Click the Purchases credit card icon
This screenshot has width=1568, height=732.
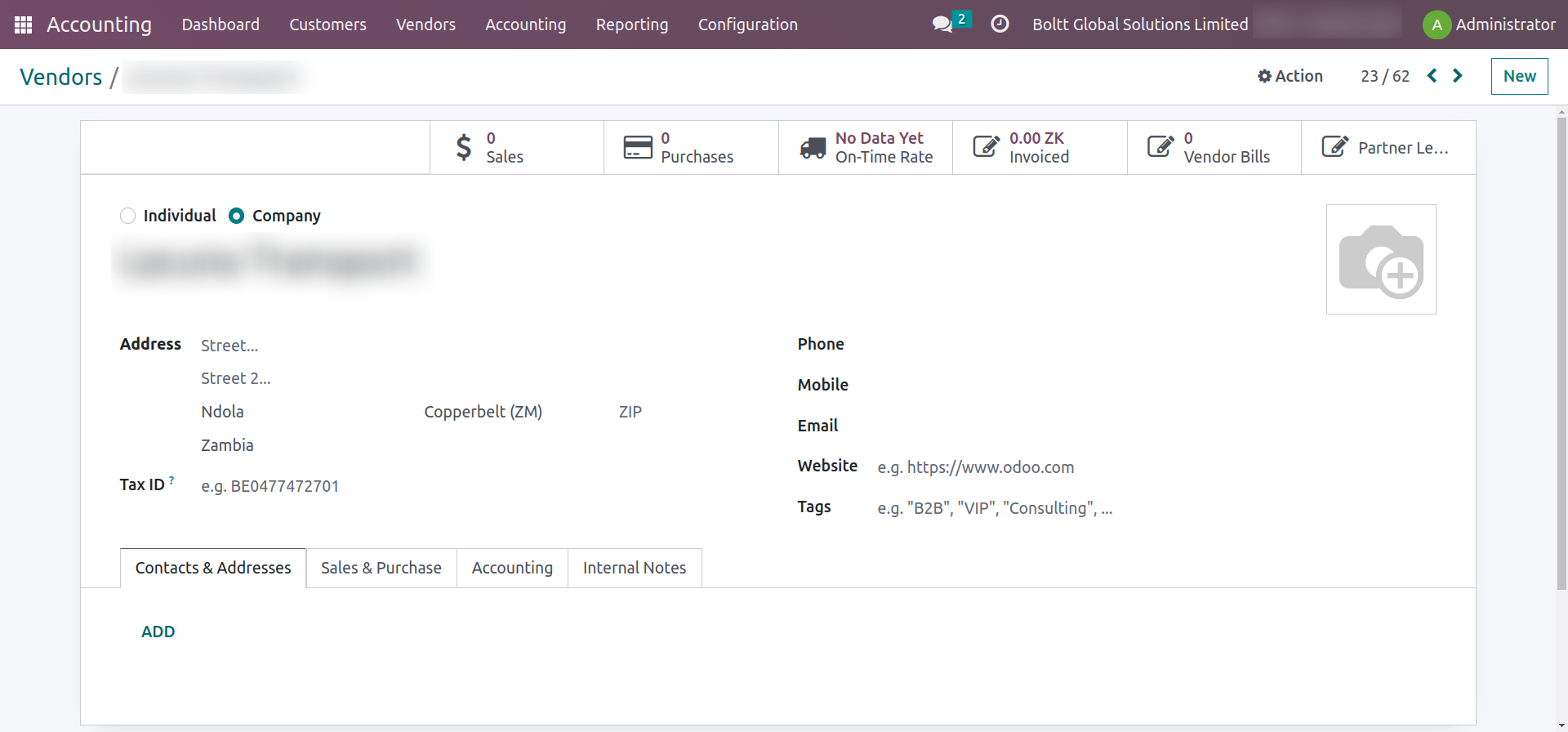click(638, 147)
